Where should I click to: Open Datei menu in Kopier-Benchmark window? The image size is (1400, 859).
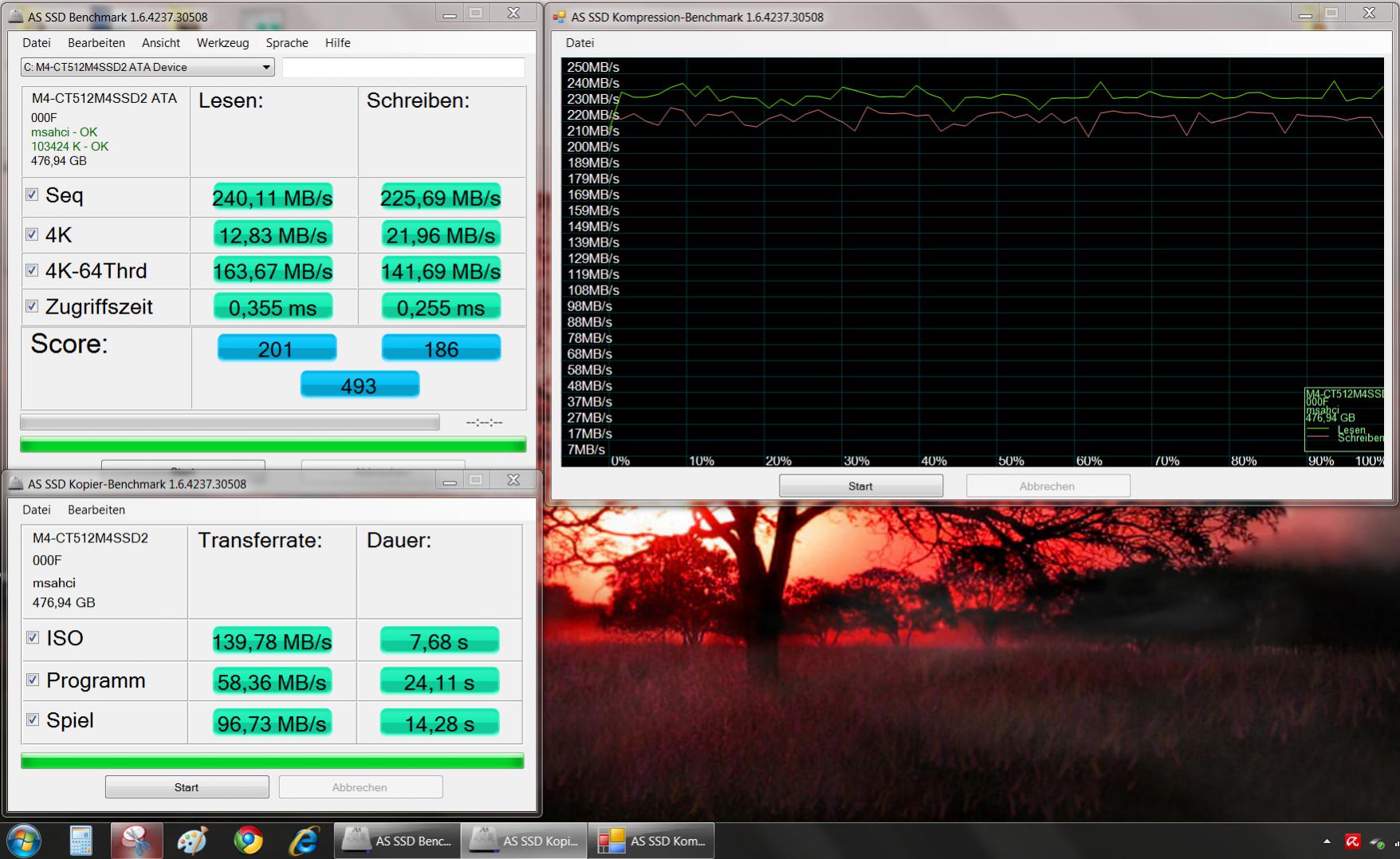[37, 510]
